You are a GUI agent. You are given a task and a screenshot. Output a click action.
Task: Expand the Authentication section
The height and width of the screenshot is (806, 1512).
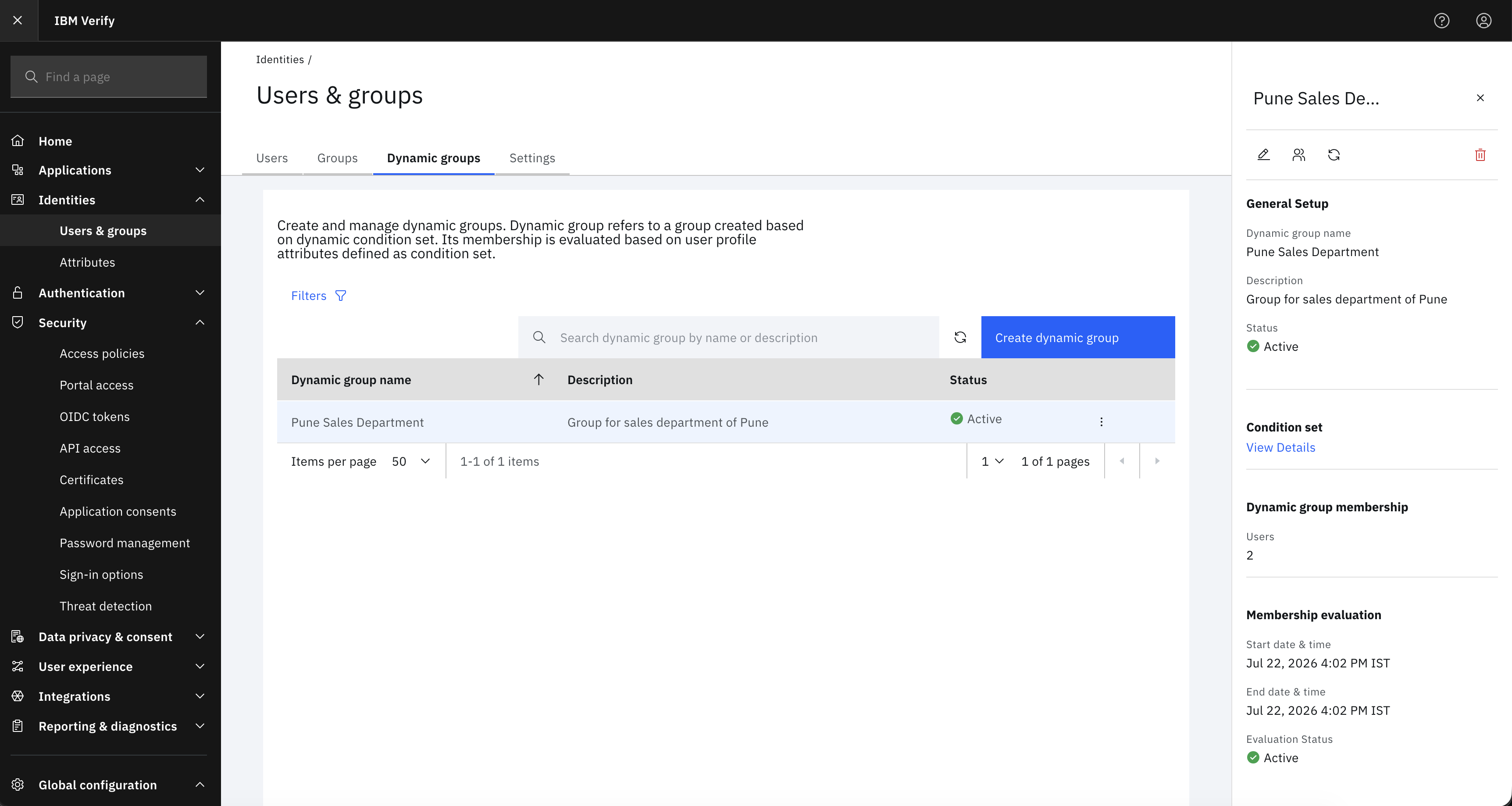200,292
